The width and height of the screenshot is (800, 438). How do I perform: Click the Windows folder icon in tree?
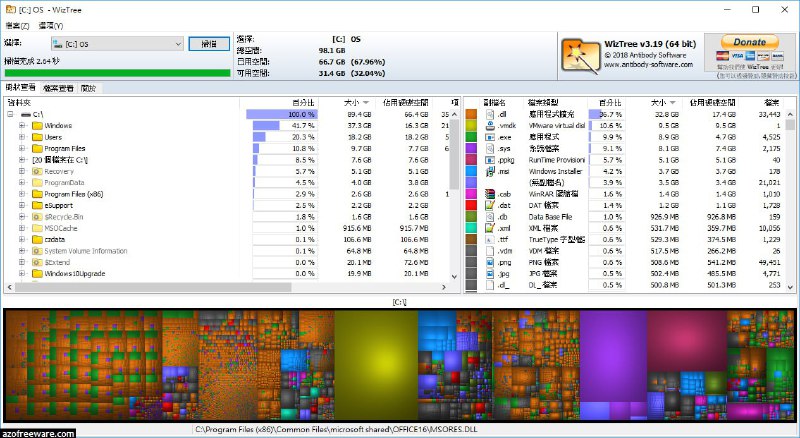click(37, 126)
